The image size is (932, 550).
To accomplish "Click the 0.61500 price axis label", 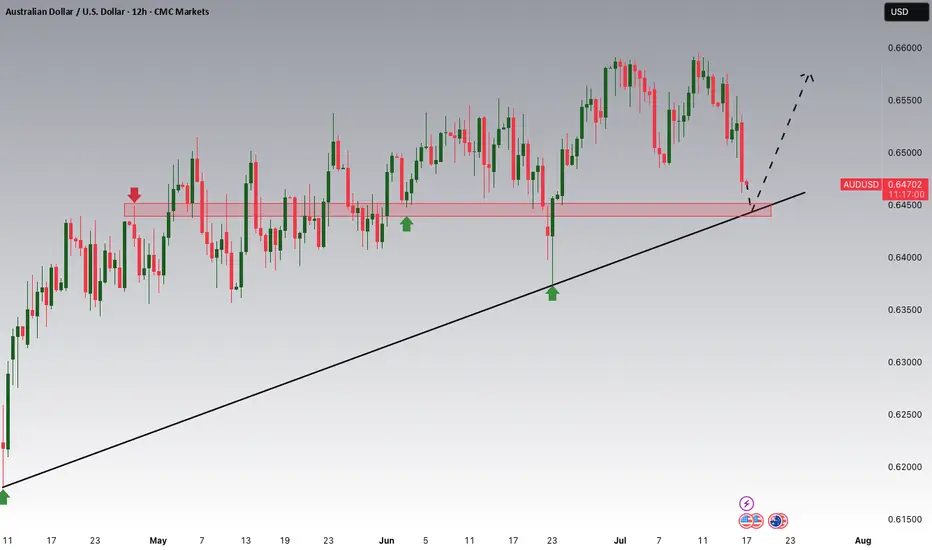I will tap(905, 519).
